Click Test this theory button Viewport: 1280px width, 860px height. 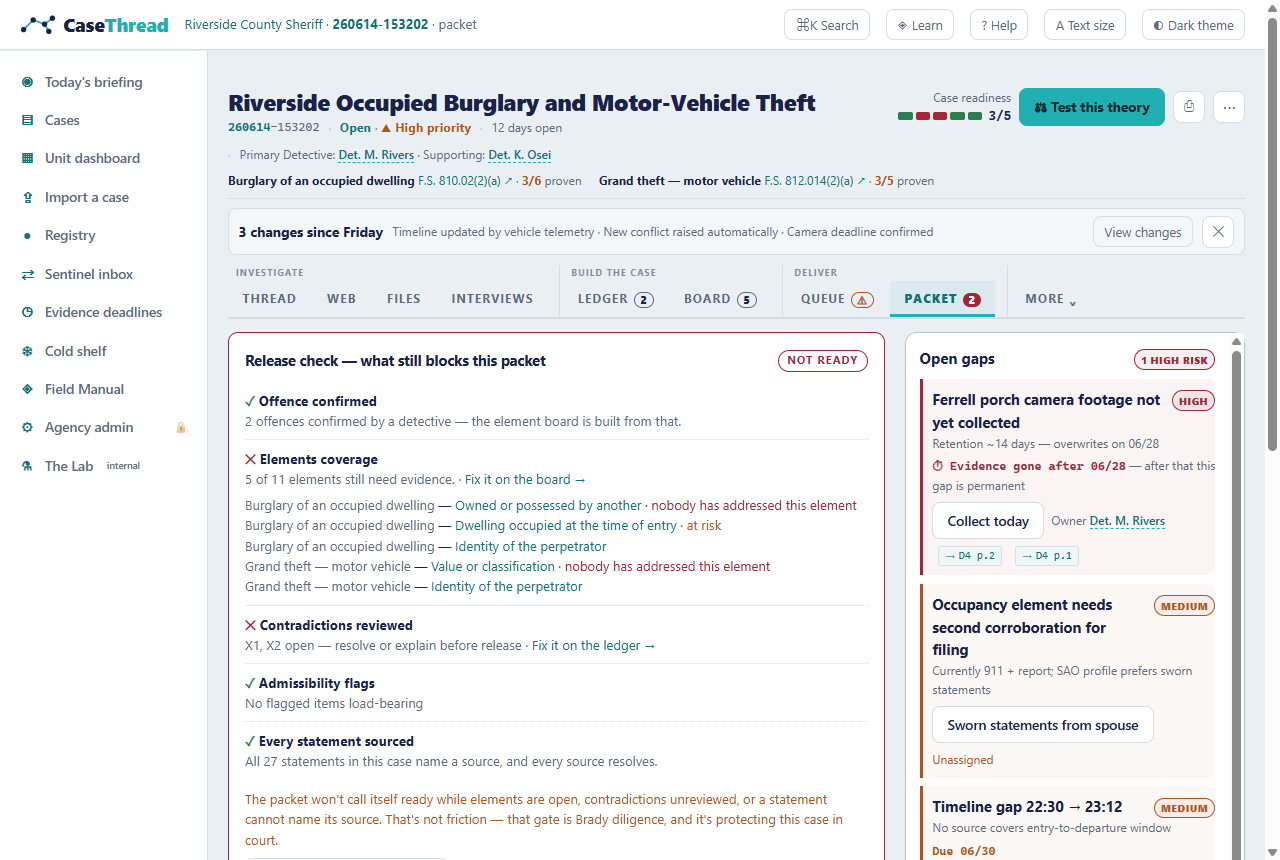[1092, 107]
